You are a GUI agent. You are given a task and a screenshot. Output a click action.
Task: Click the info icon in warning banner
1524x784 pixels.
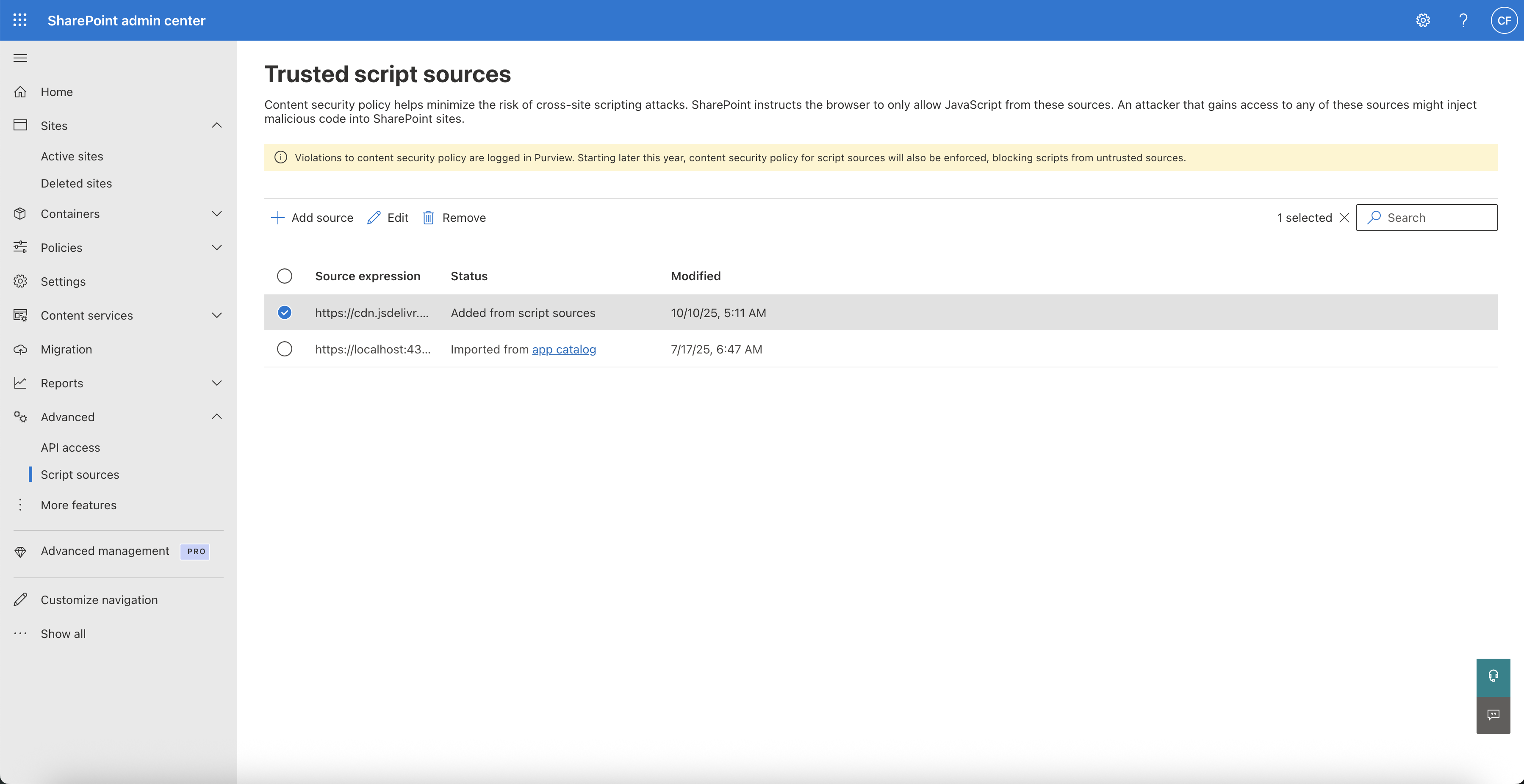[281, 157]
